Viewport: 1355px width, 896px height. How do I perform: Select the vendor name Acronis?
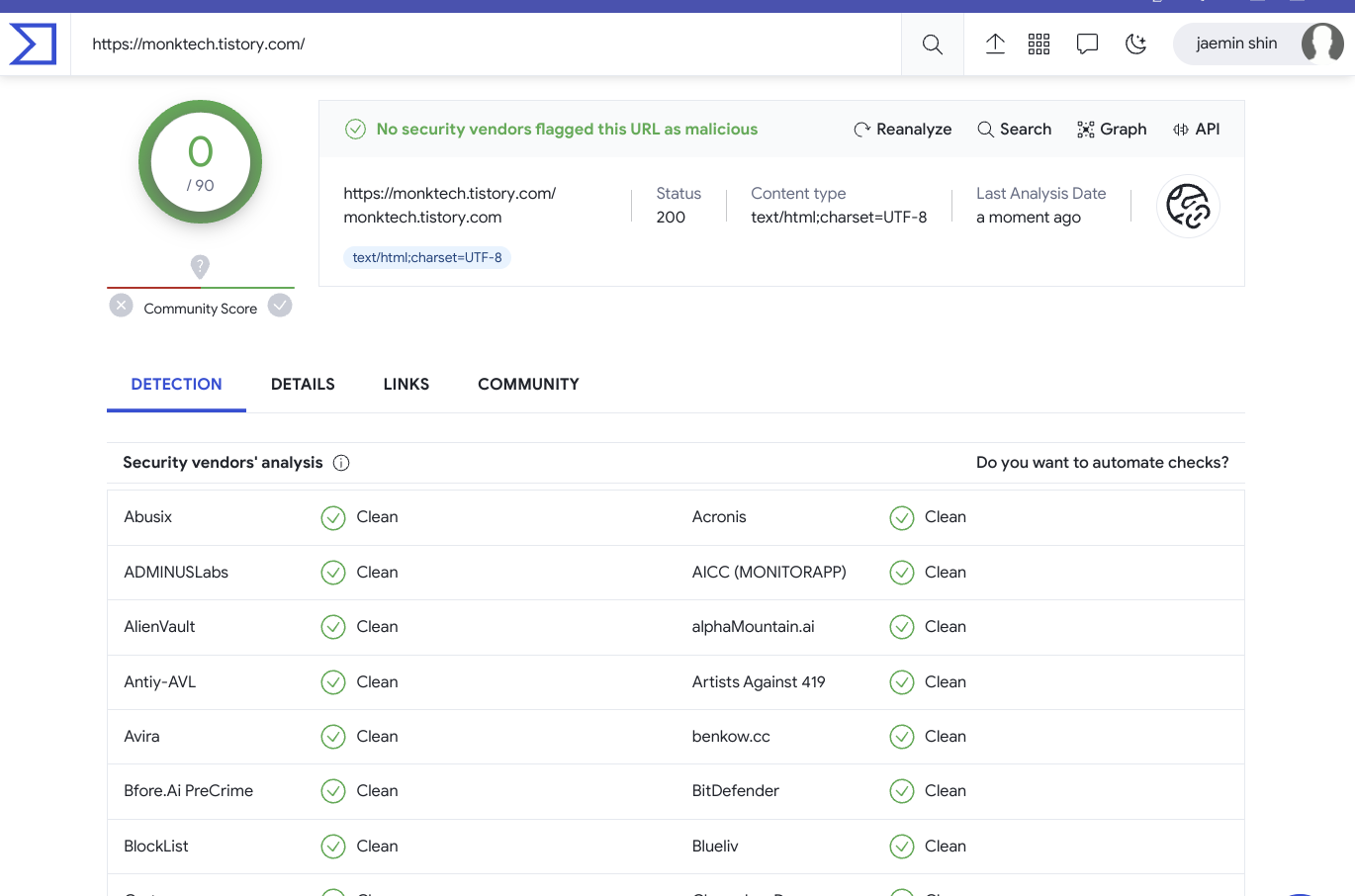tap(719, 517)
